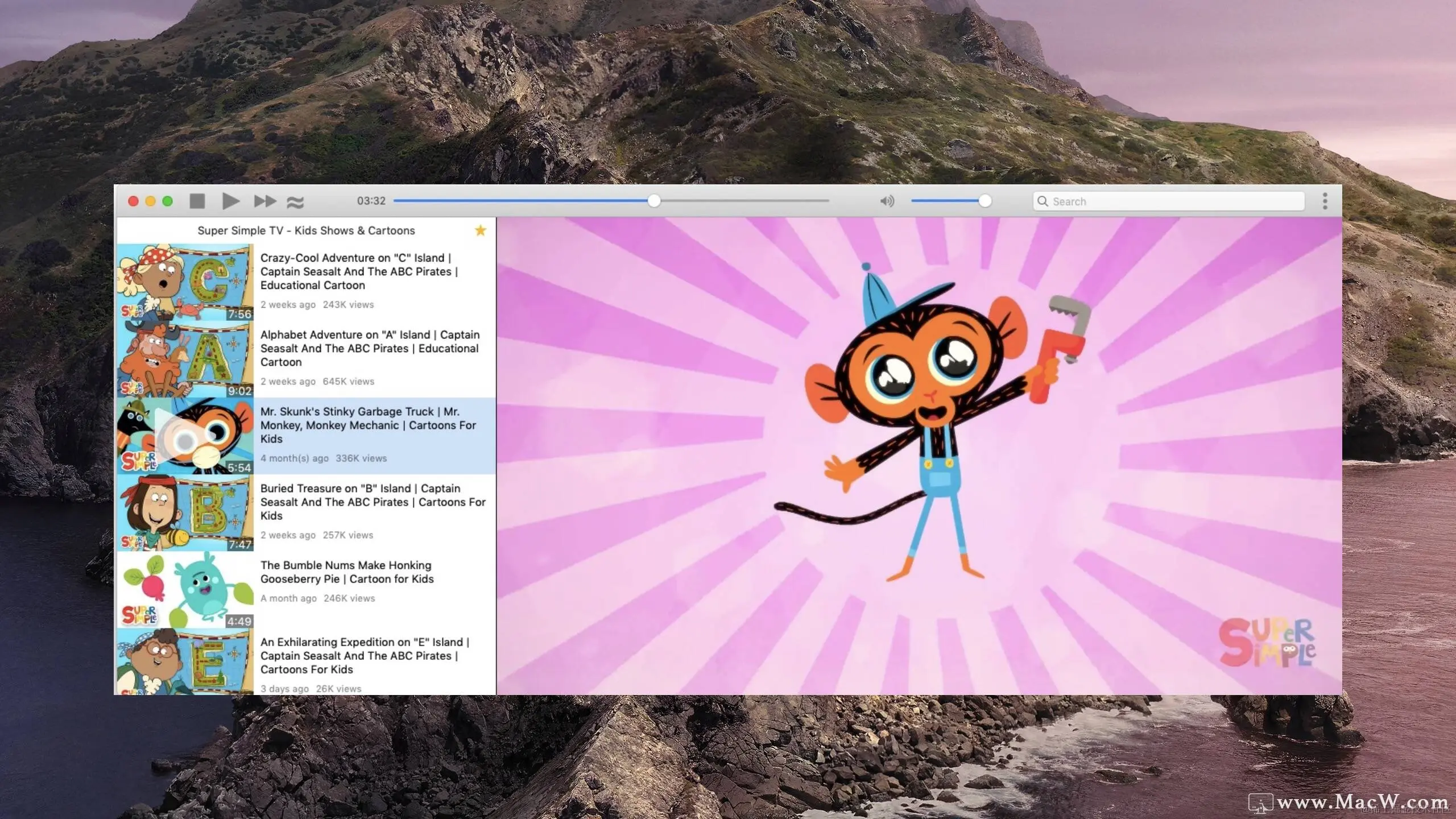Click the 4:49 duration badge

[x=239, y=621]
